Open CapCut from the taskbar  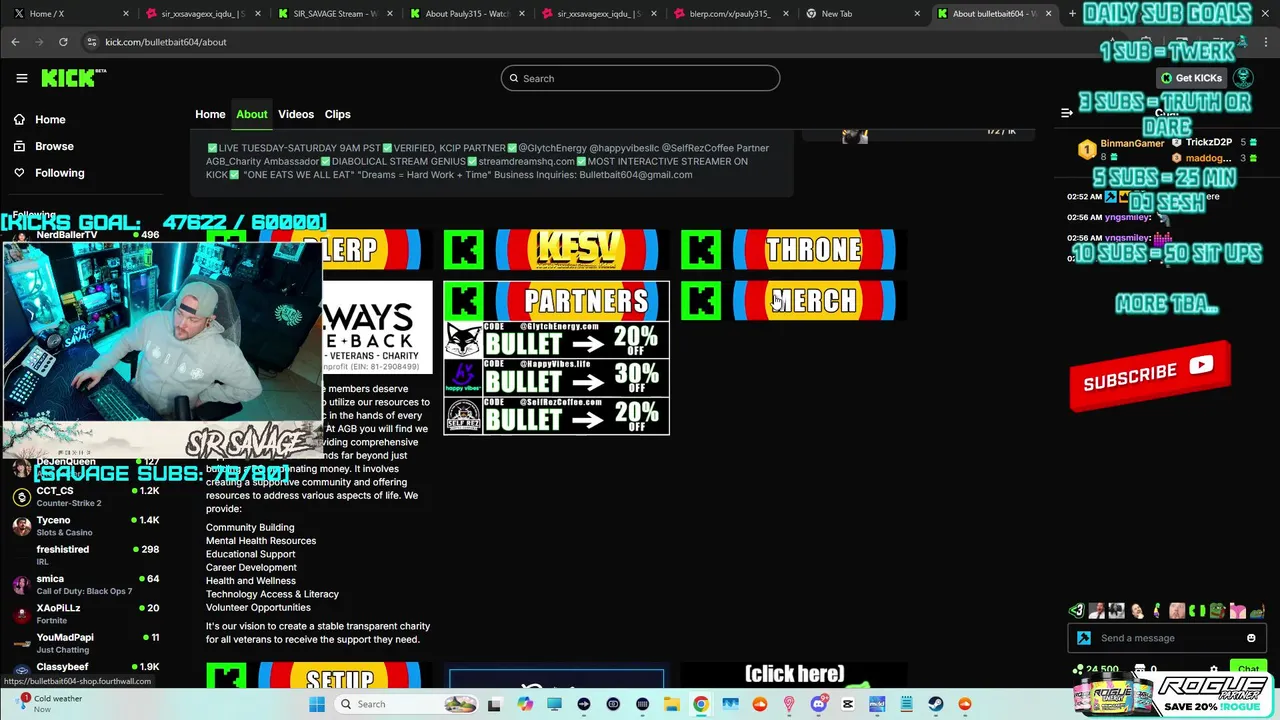[848, 704]
